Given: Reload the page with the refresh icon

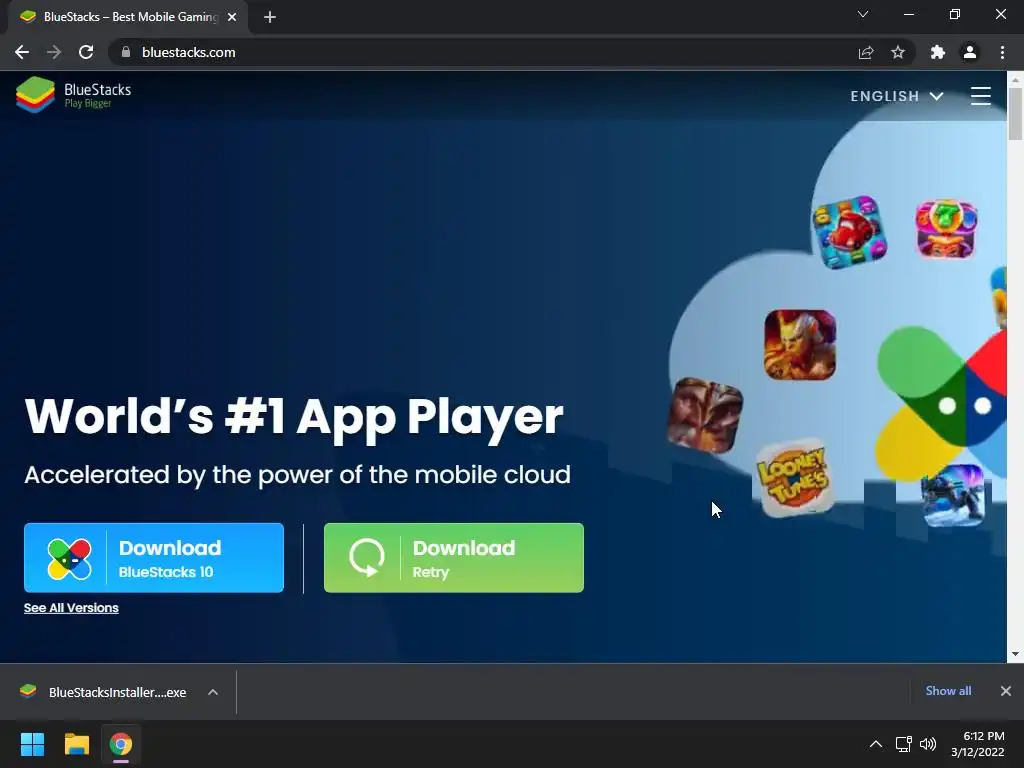Looking at the screenshot, I should 86,52.
